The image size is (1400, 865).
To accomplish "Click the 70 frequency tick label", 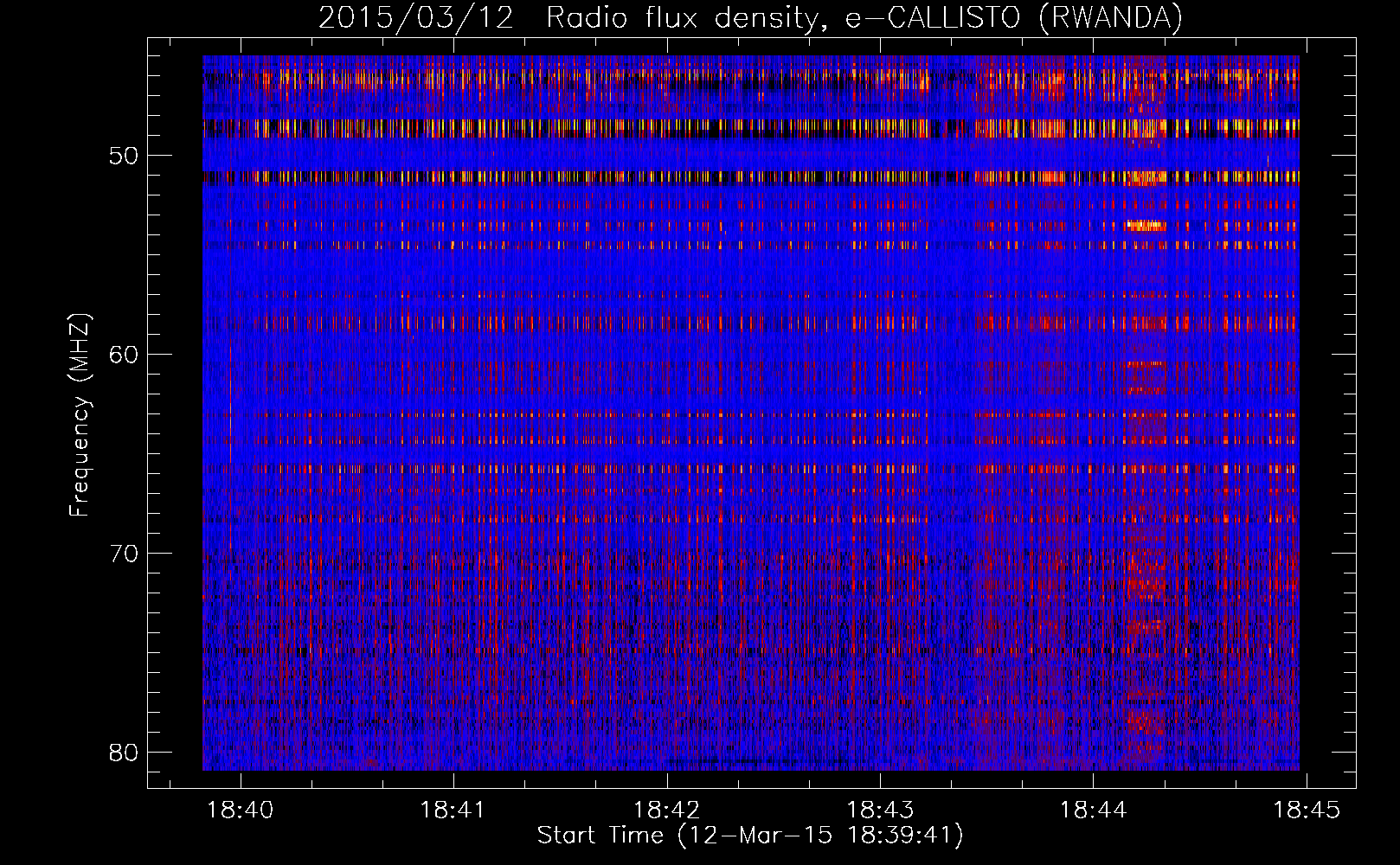I will [125, 554].
